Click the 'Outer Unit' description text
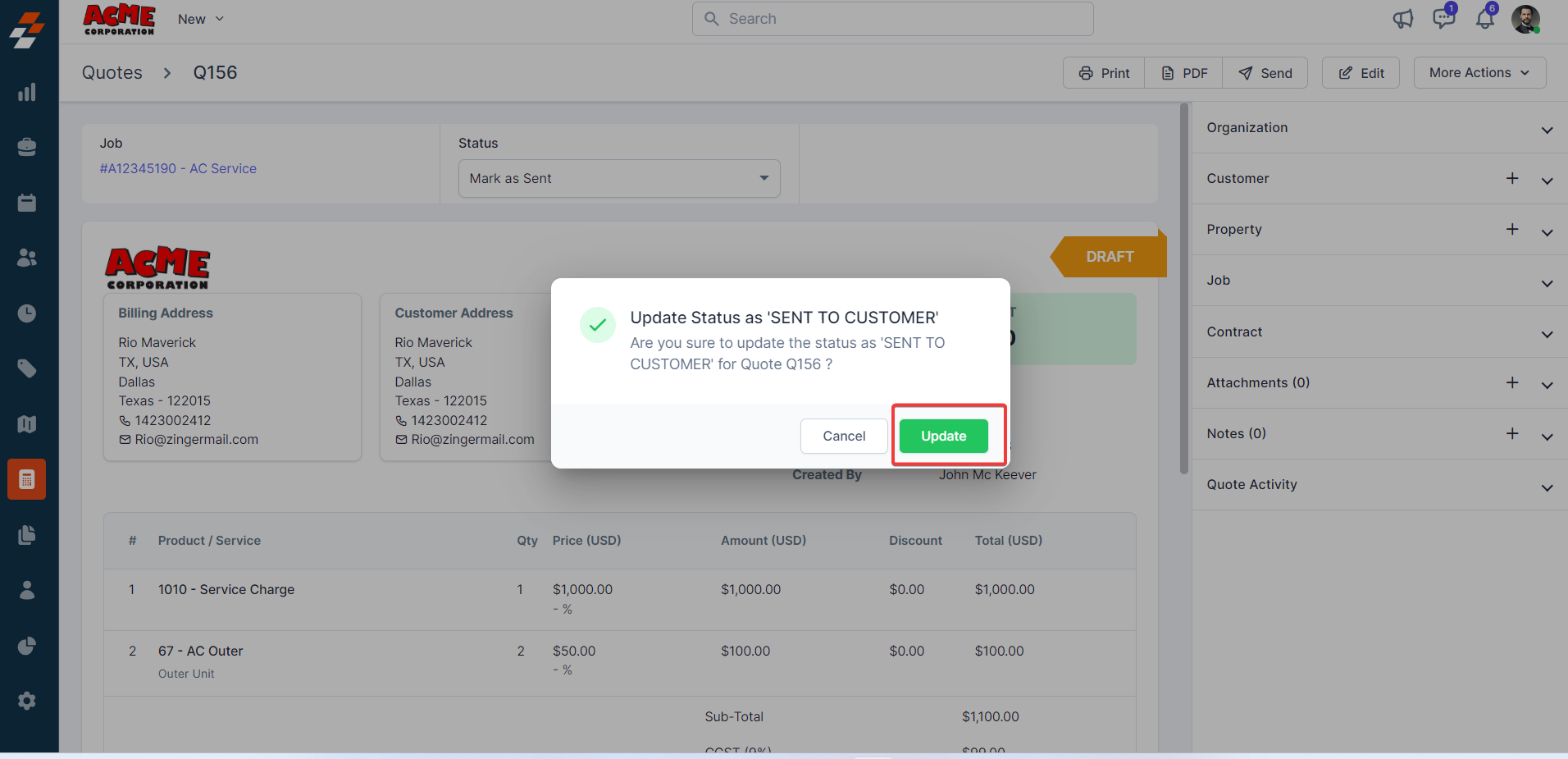 (x=186, y=674)
